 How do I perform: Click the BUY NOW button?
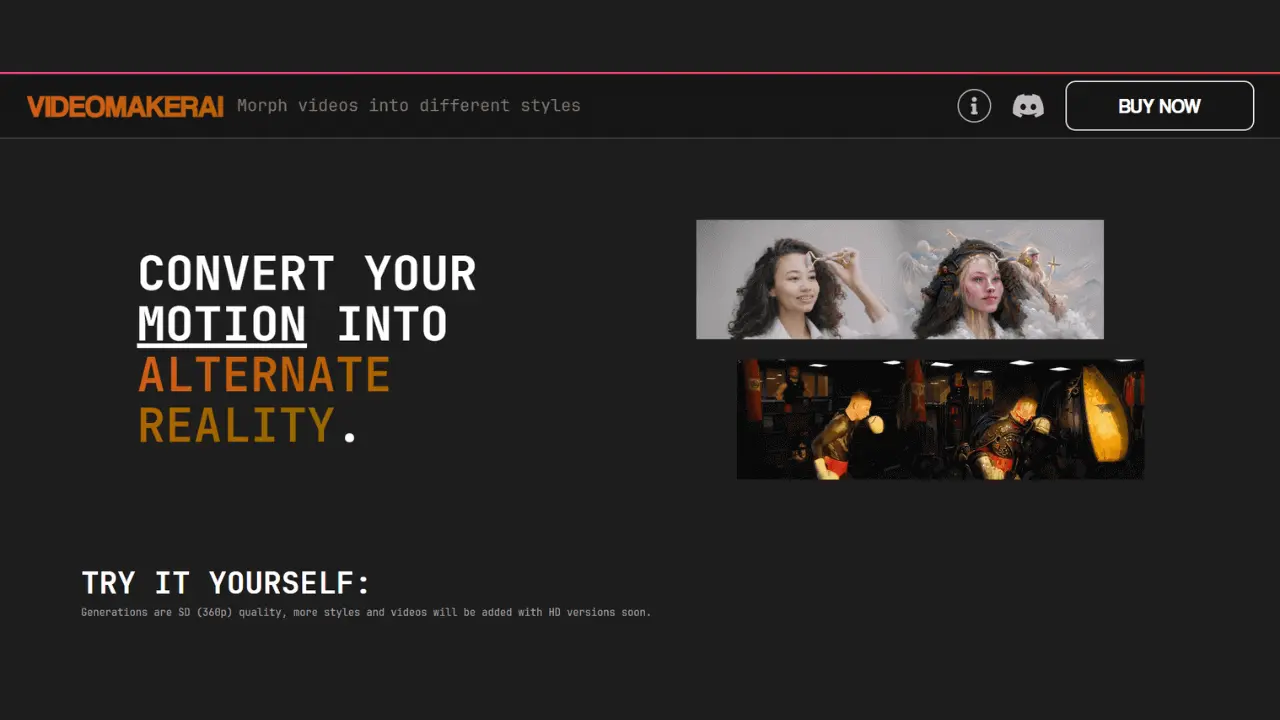coord(1159,106)
